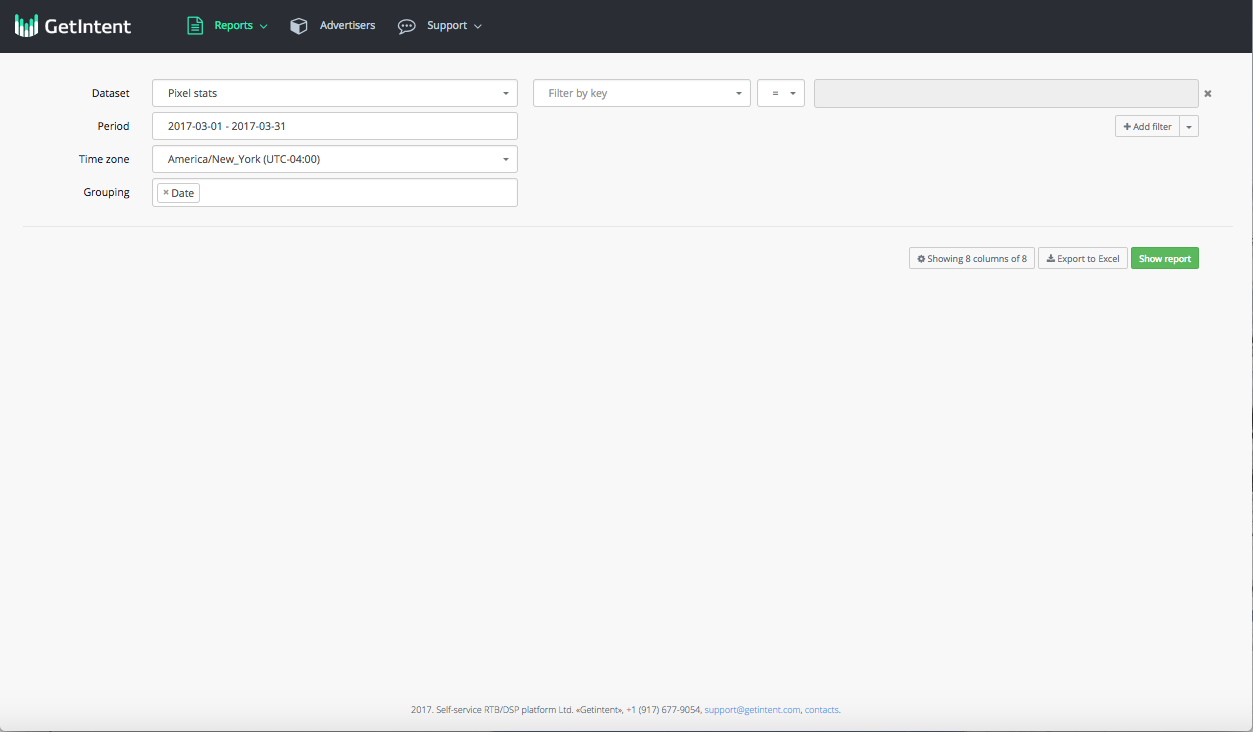
Task: Remove the Date grouping tag
Action: pos(166,193)
